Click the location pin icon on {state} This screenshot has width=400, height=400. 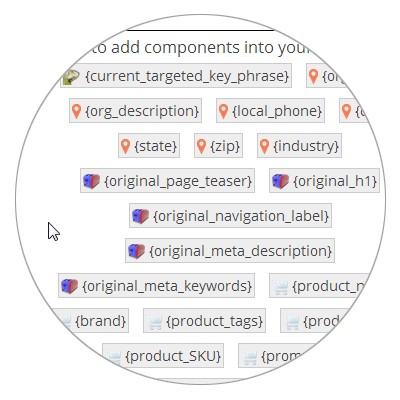coord(125,146)
